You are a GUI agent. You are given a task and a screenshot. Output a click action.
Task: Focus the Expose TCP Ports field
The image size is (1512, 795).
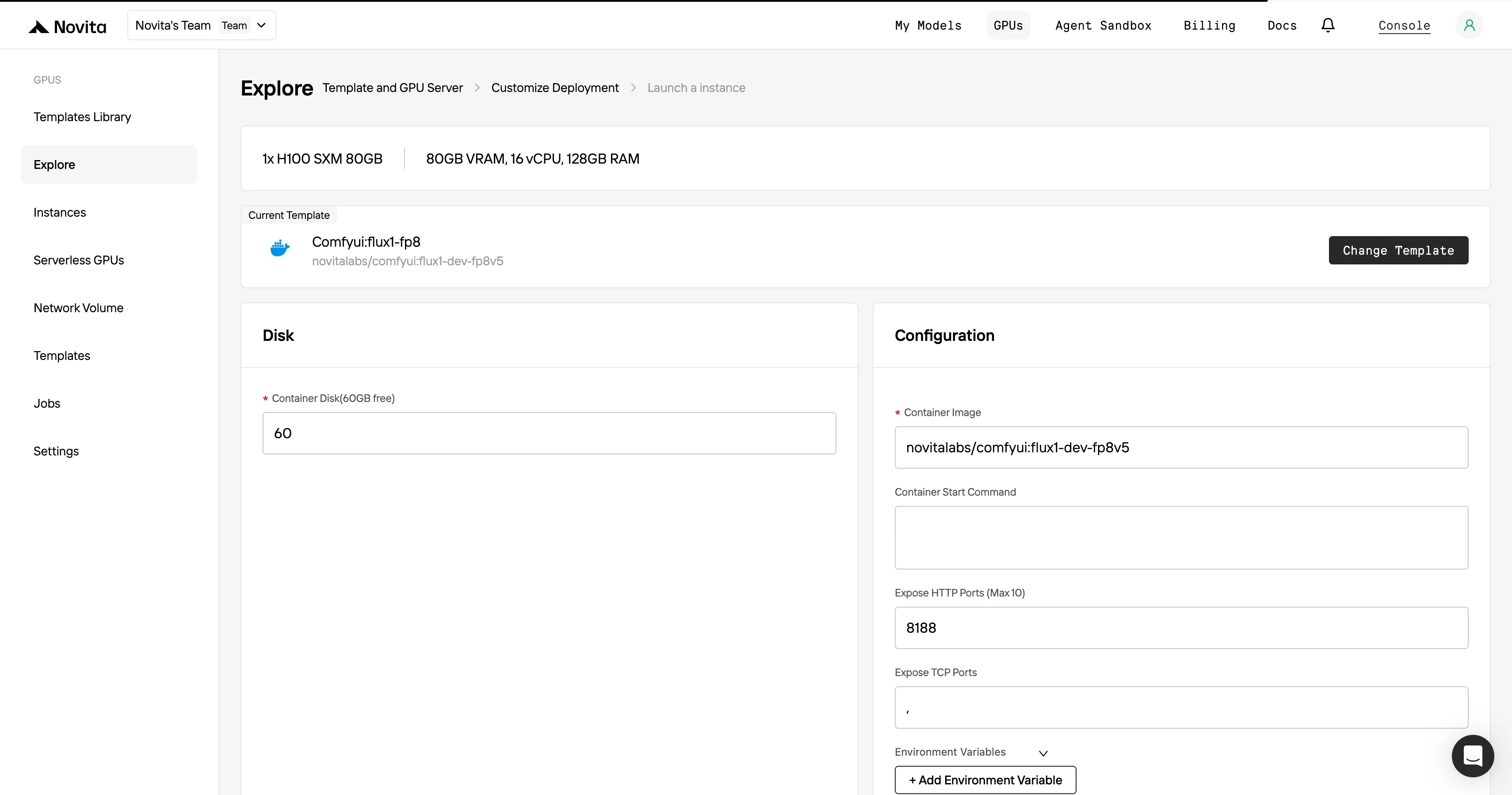point(1181,707)
